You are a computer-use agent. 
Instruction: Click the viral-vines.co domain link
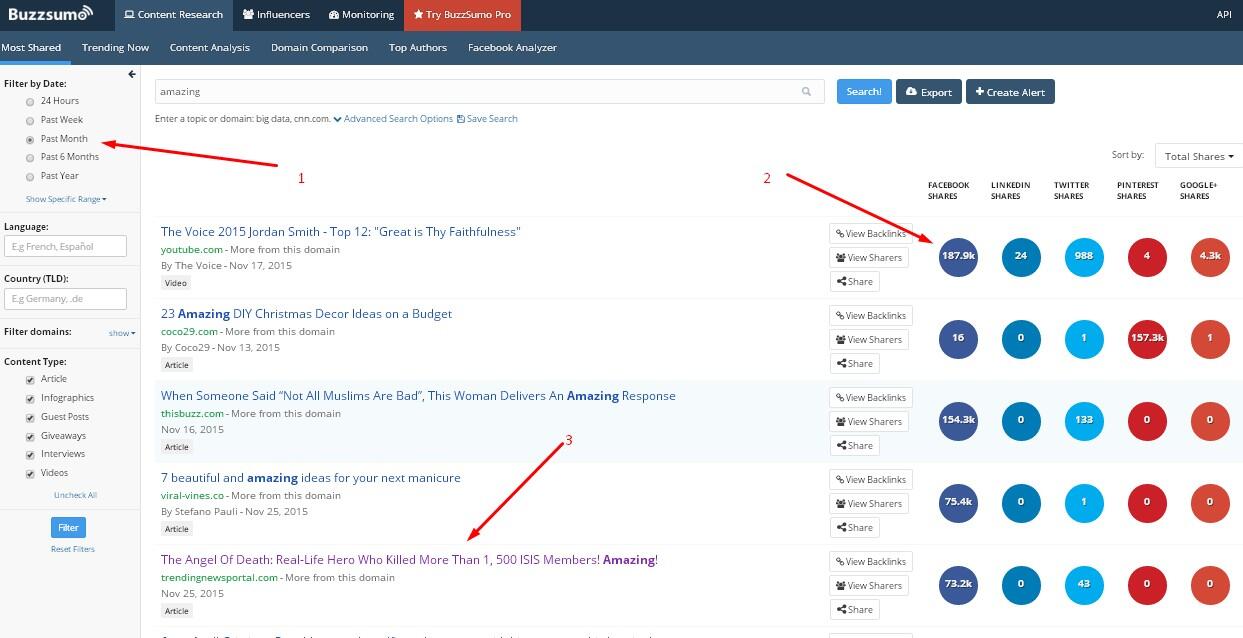coord(192,496)
